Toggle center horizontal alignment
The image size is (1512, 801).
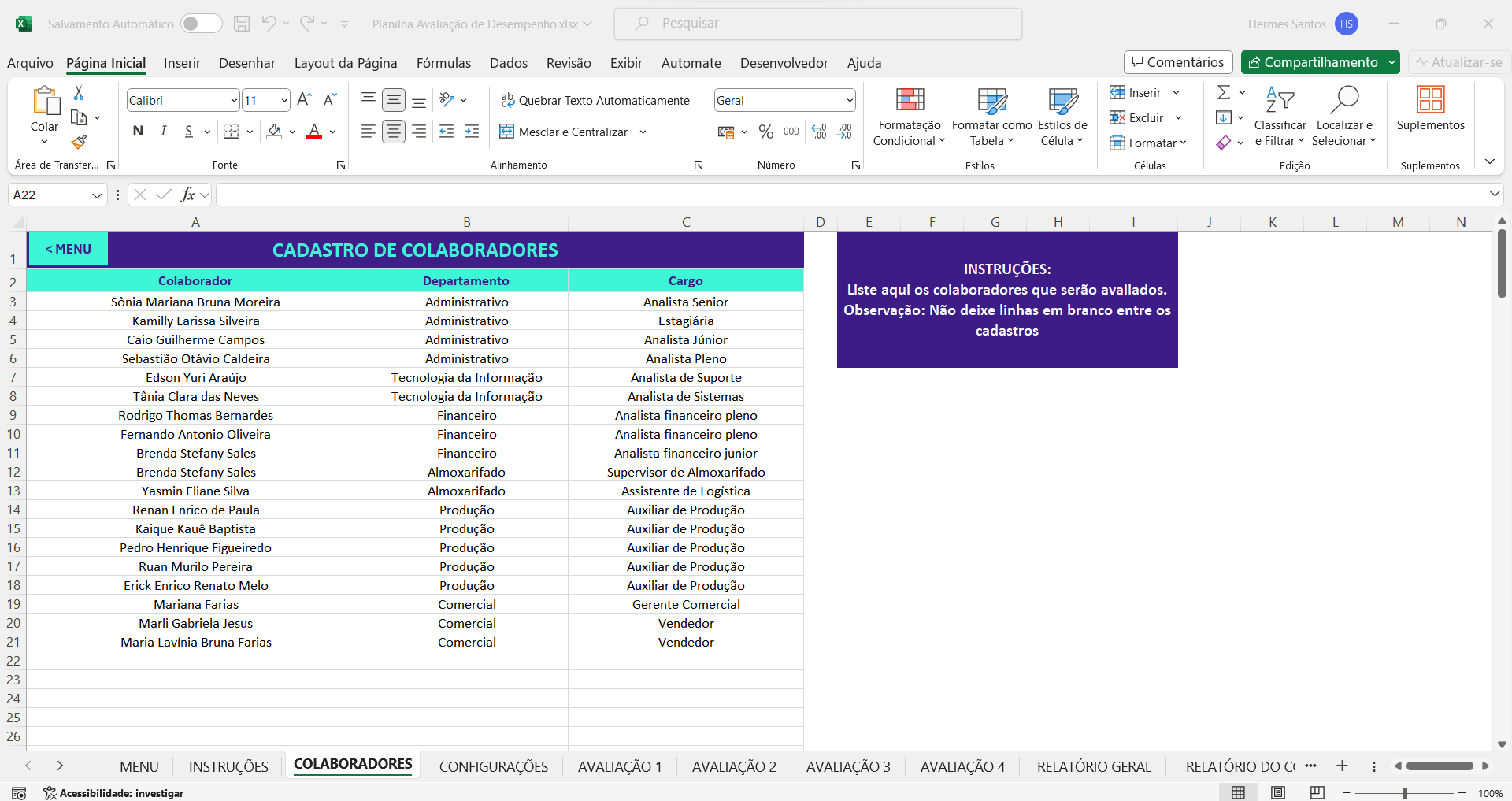pos(394,132)
